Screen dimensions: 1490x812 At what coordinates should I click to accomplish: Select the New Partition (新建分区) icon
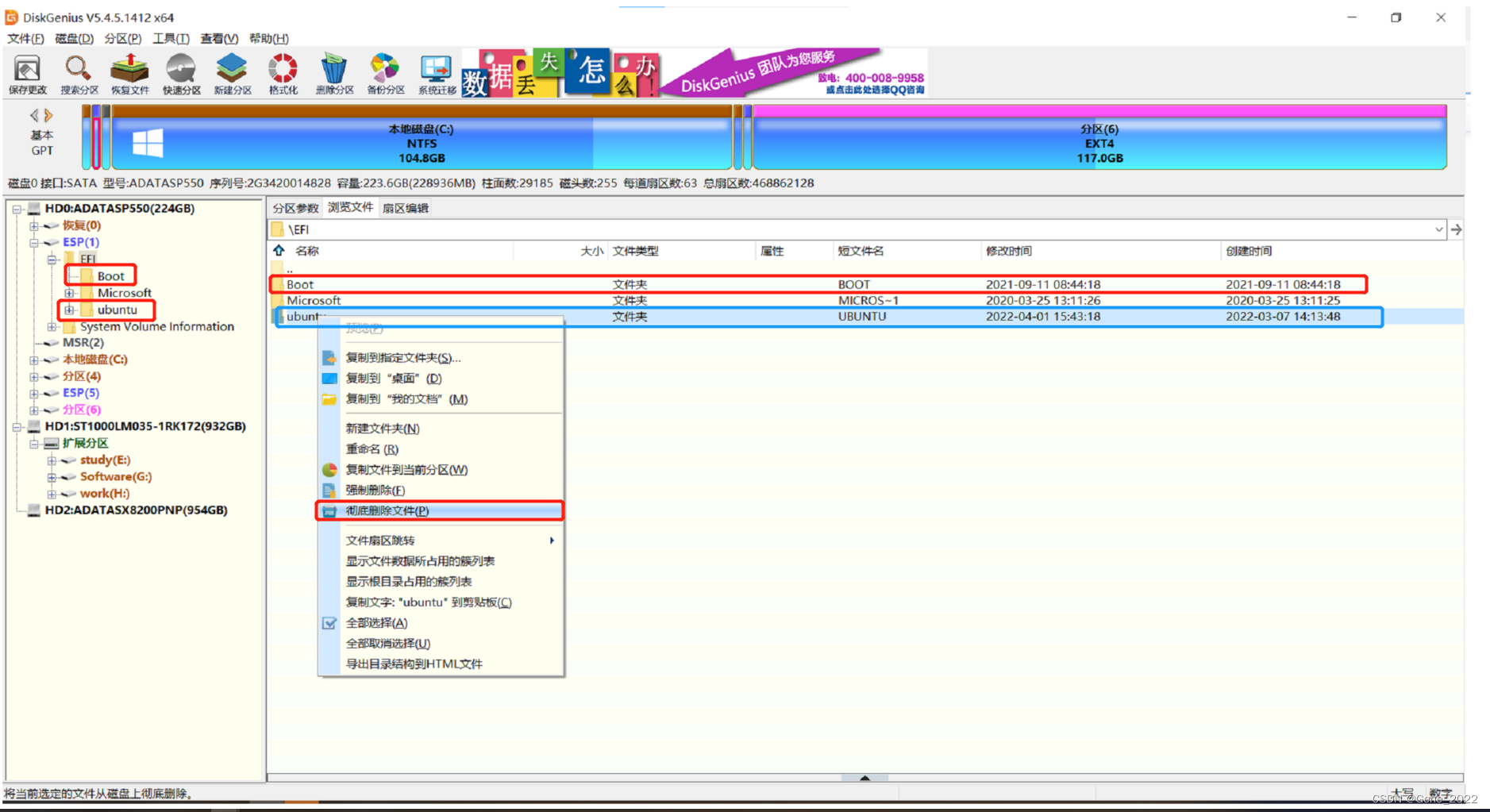pos(232,75)
